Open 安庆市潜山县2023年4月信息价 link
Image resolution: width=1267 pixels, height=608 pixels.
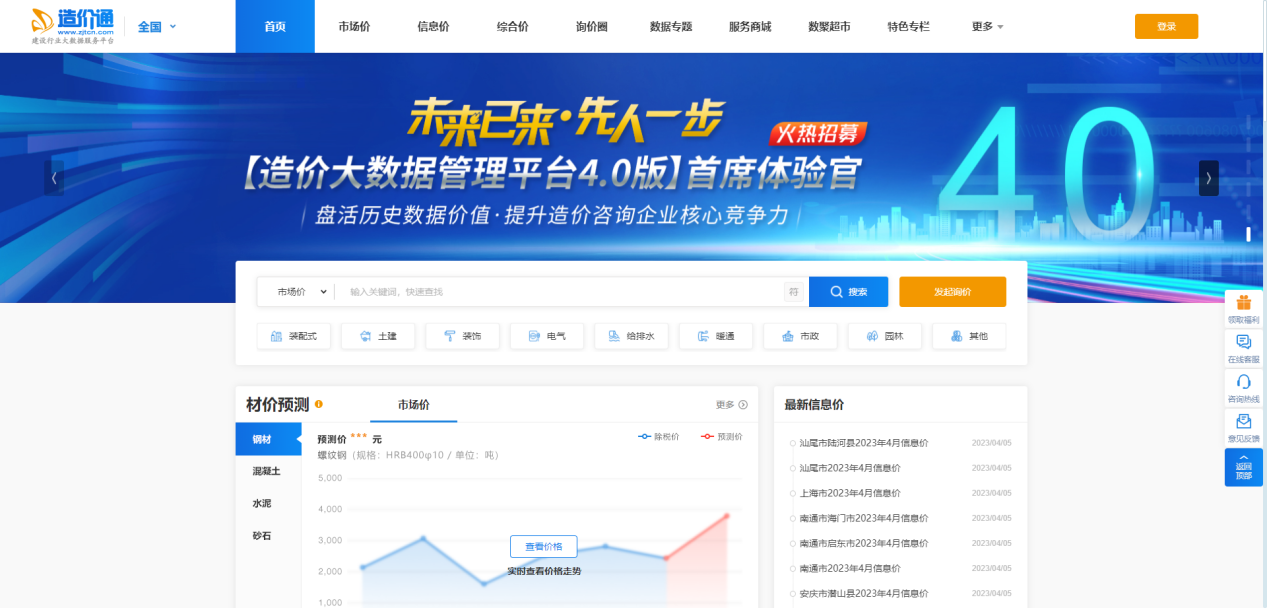863,593
